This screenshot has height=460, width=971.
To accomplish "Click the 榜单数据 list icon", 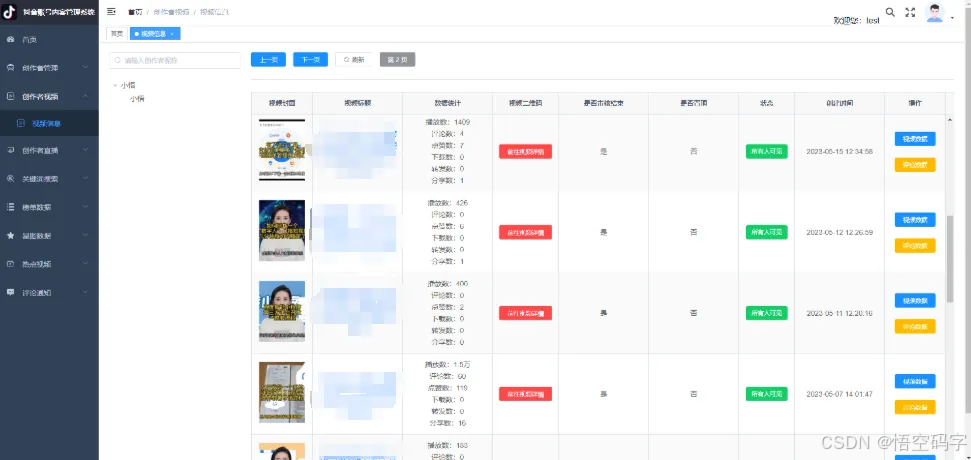I will (x=10, y=207).
